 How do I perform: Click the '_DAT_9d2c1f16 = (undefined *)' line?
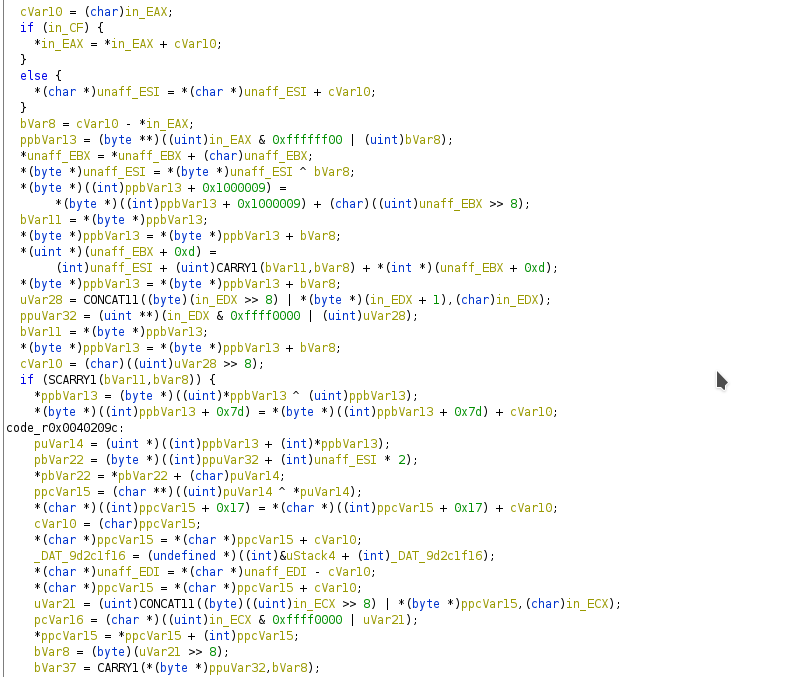coord(265,556)
